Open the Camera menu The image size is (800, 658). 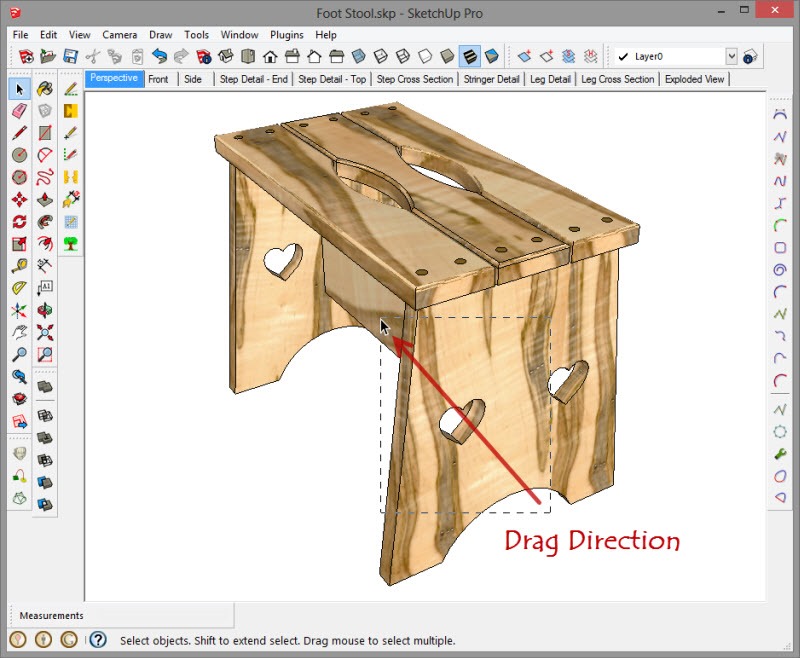119,35
